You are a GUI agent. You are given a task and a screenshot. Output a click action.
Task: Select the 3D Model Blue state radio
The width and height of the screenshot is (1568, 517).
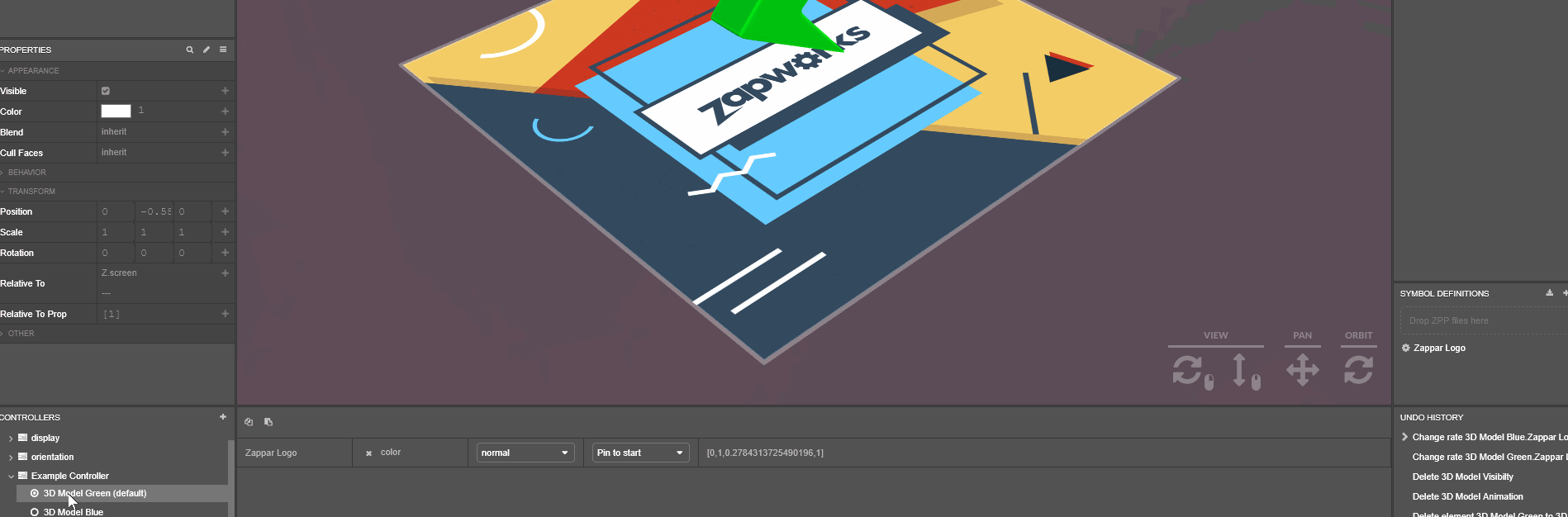click(35, 512)
